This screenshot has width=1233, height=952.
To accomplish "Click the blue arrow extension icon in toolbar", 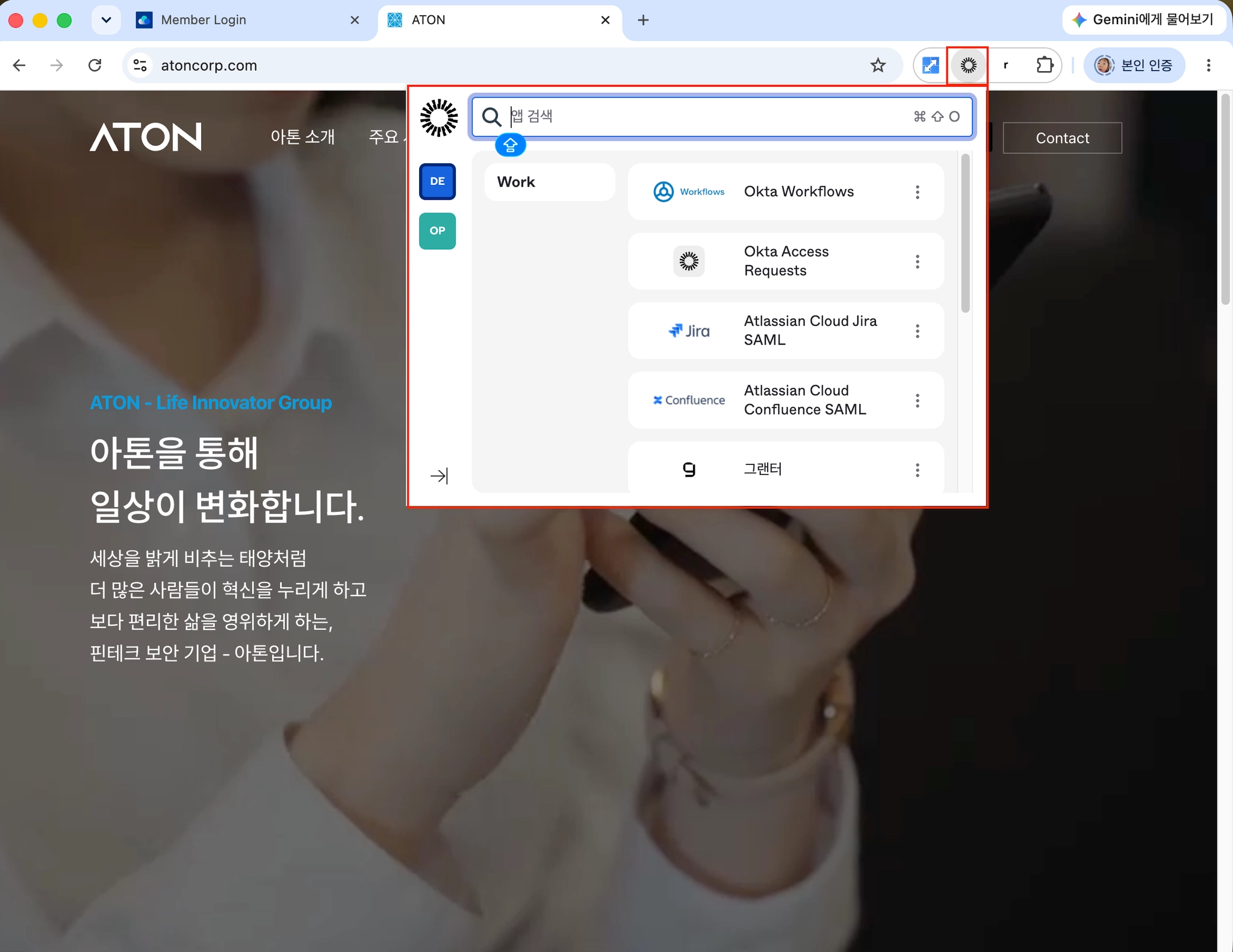I will point(931,65).
